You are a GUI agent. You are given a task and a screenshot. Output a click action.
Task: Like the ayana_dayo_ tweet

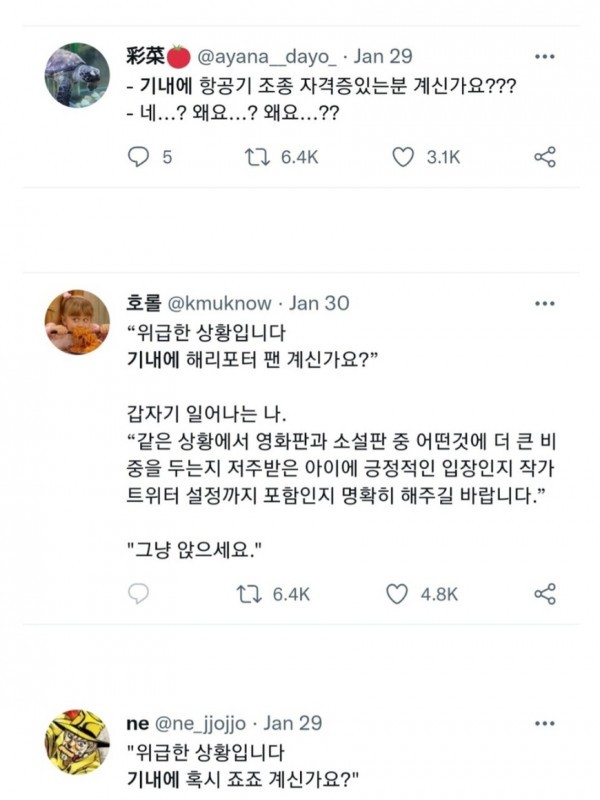click(x=401, y=157)
